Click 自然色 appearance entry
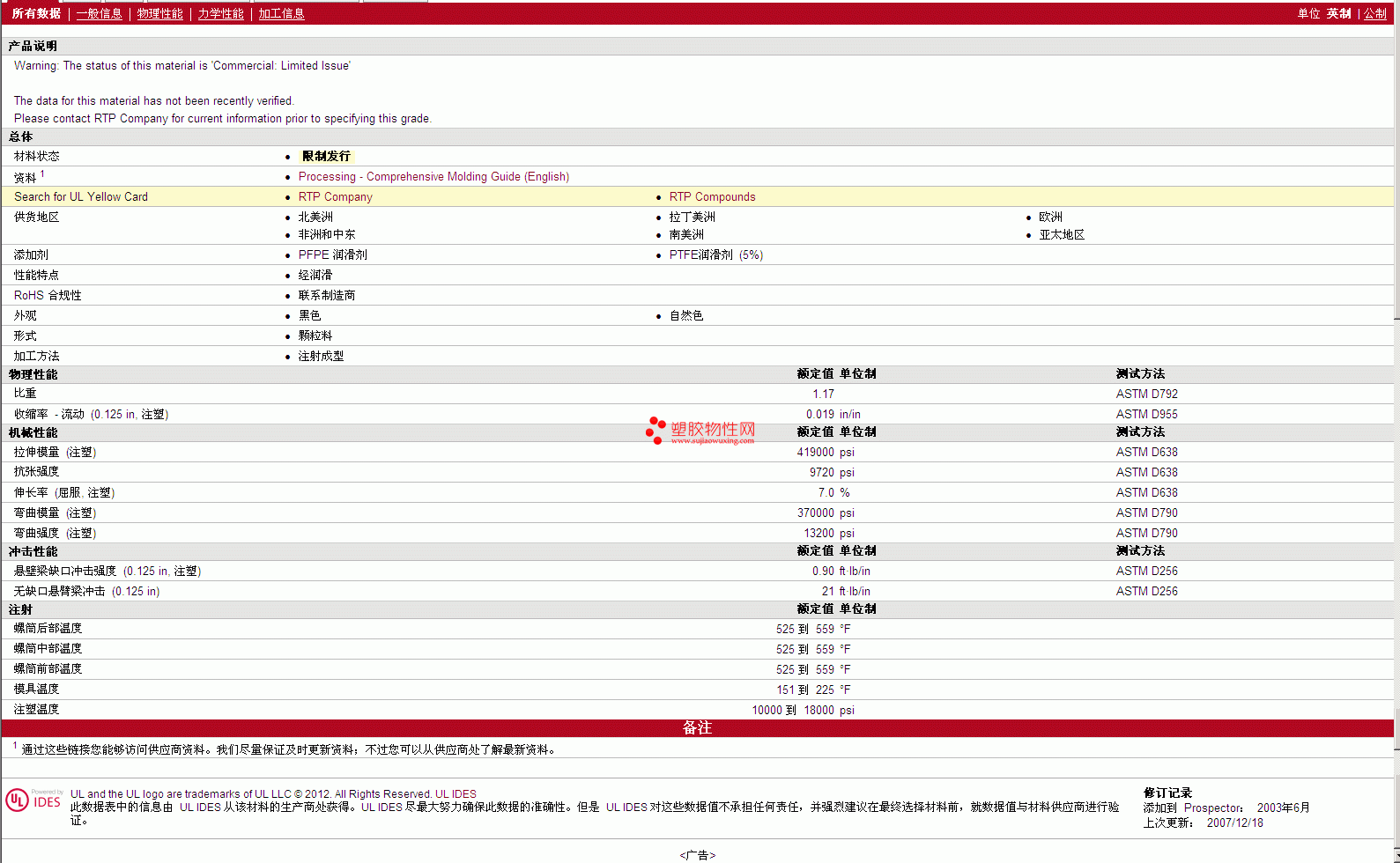 (x=686, y=316)
